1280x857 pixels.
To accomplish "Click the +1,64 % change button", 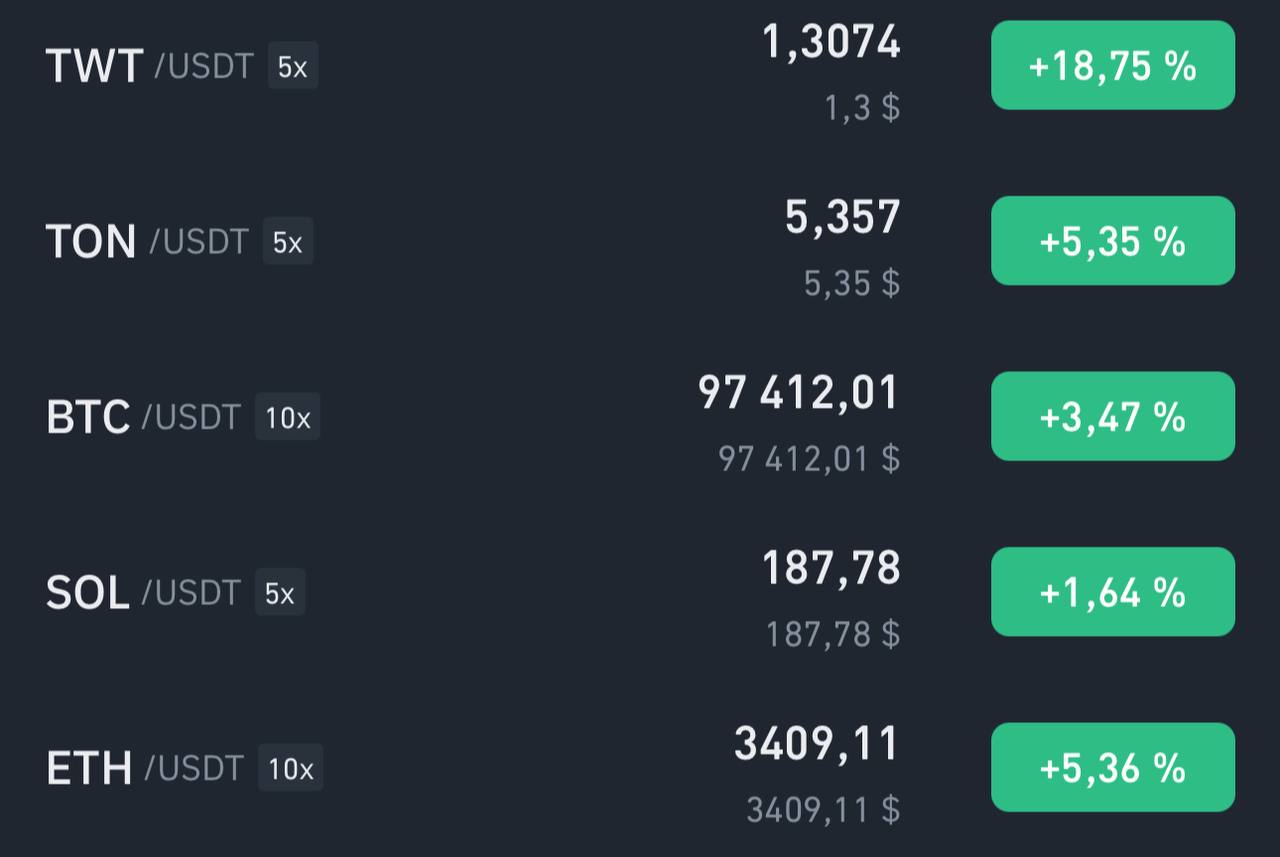I will pyautogui.click(x=1113, y=592).
